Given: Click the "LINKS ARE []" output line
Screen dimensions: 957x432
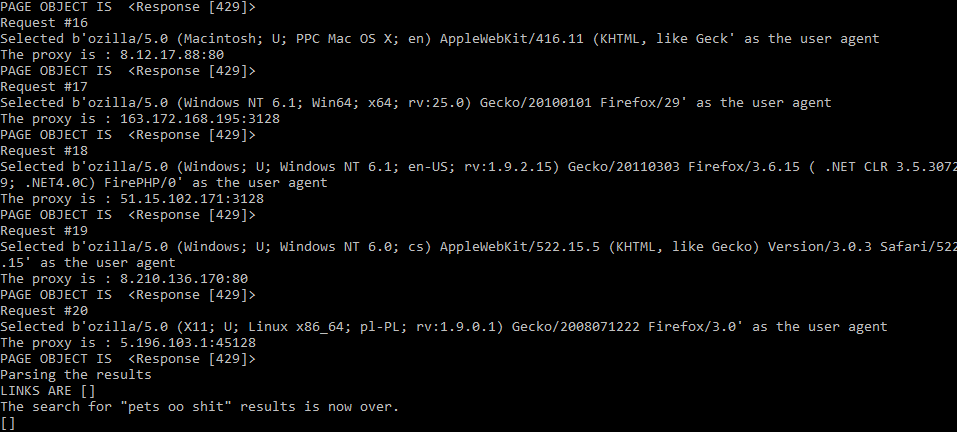Looking at the screenshot, I should (x=48, y=391).
